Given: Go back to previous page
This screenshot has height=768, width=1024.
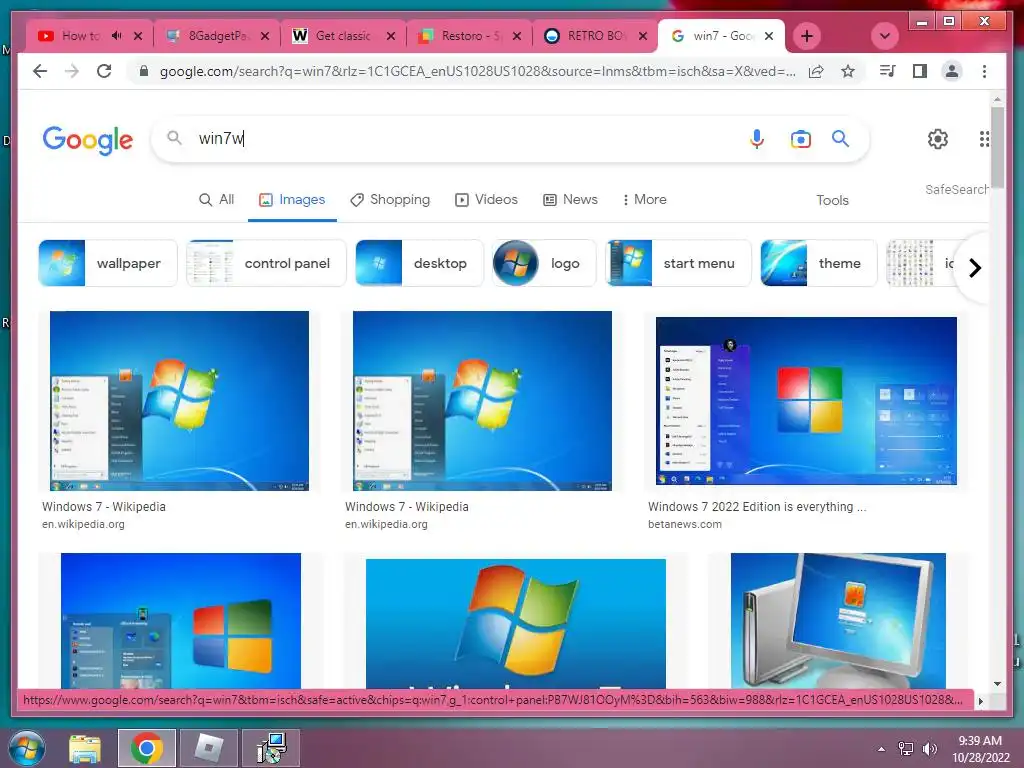Looking at the screenshot, I should pos(40,71).
